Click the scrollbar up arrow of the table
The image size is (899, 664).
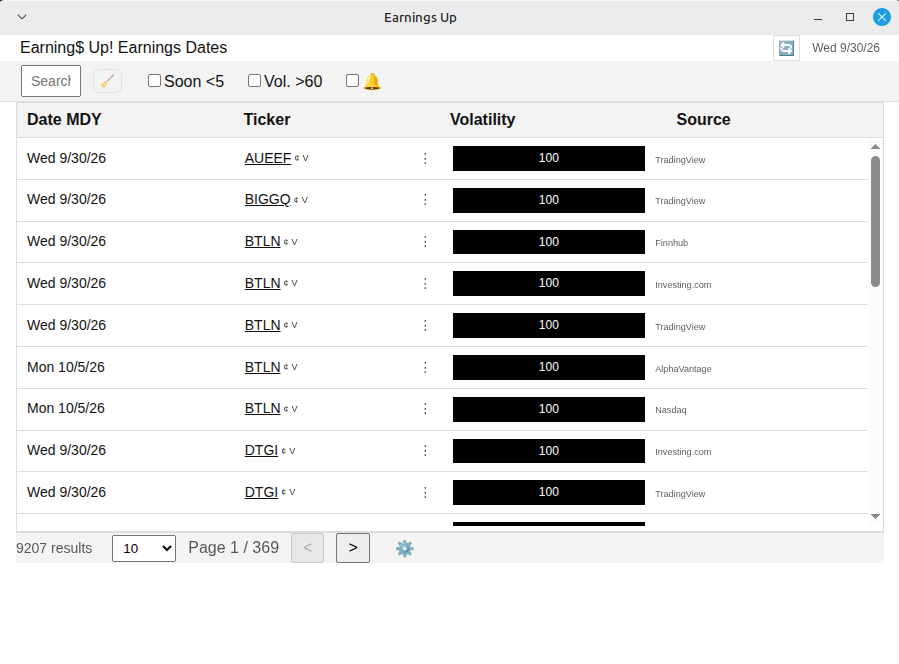coord(875,147)
